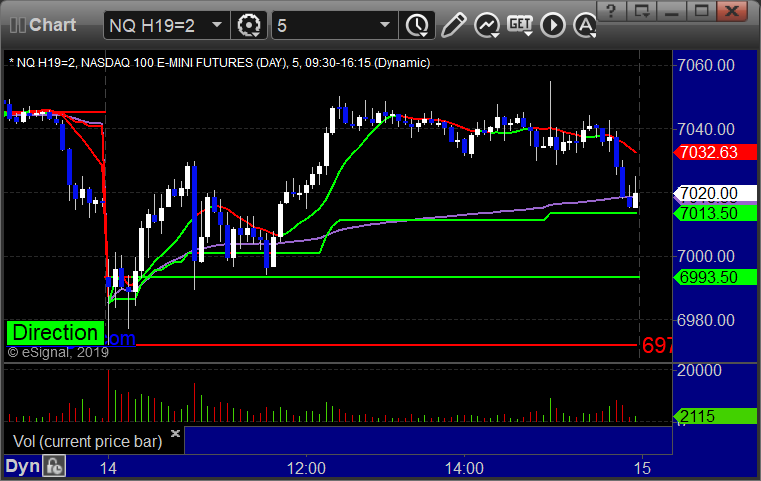Image resolution: width=761 pixels, height=481 pixels.
Task: Open the chart type line-graph menu
Action: tap(487, 25)
